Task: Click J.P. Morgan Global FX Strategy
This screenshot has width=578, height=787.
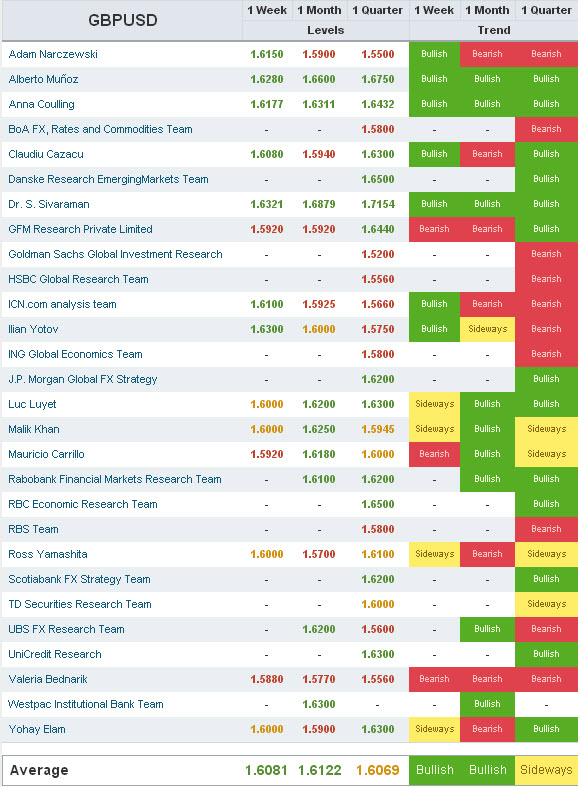Action: coord(83,379)
